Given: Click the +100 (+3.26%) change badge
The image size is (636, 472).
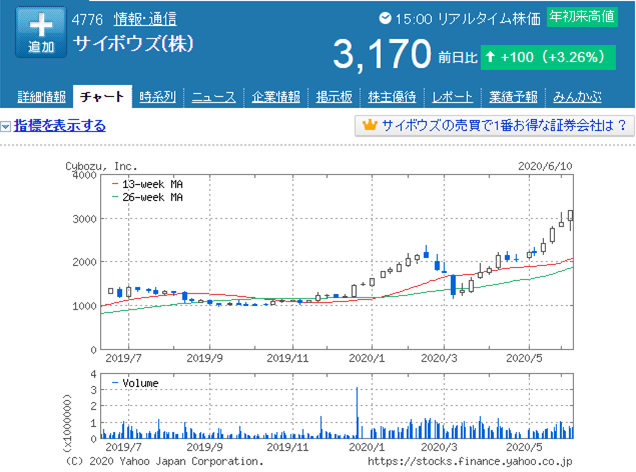Looking at the screenshot, I should 548,57.
